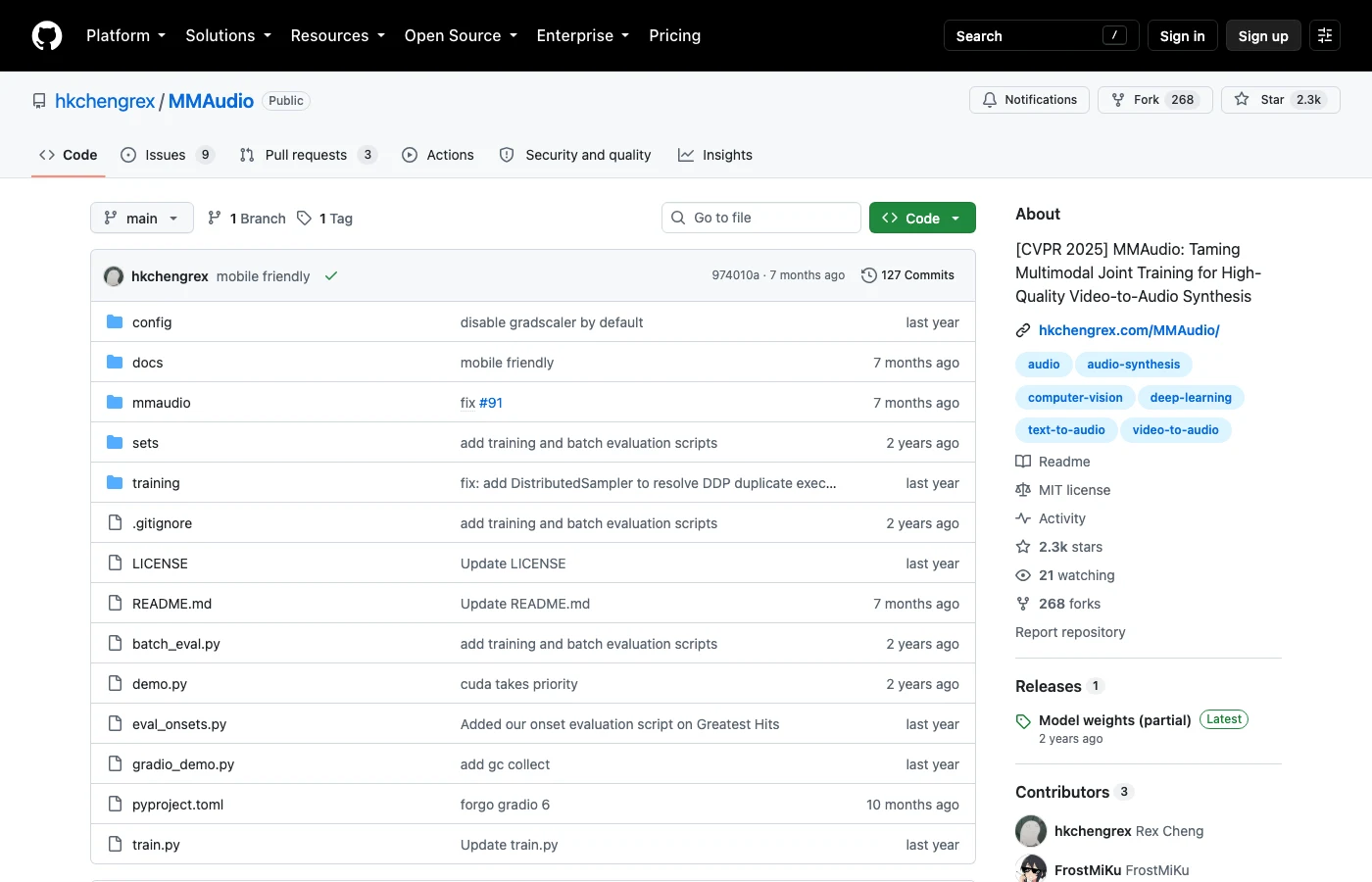The height and width of the screenshot is (882, 1372).
Task: Expand the Enterprise menu
Action: click(583, 35)
